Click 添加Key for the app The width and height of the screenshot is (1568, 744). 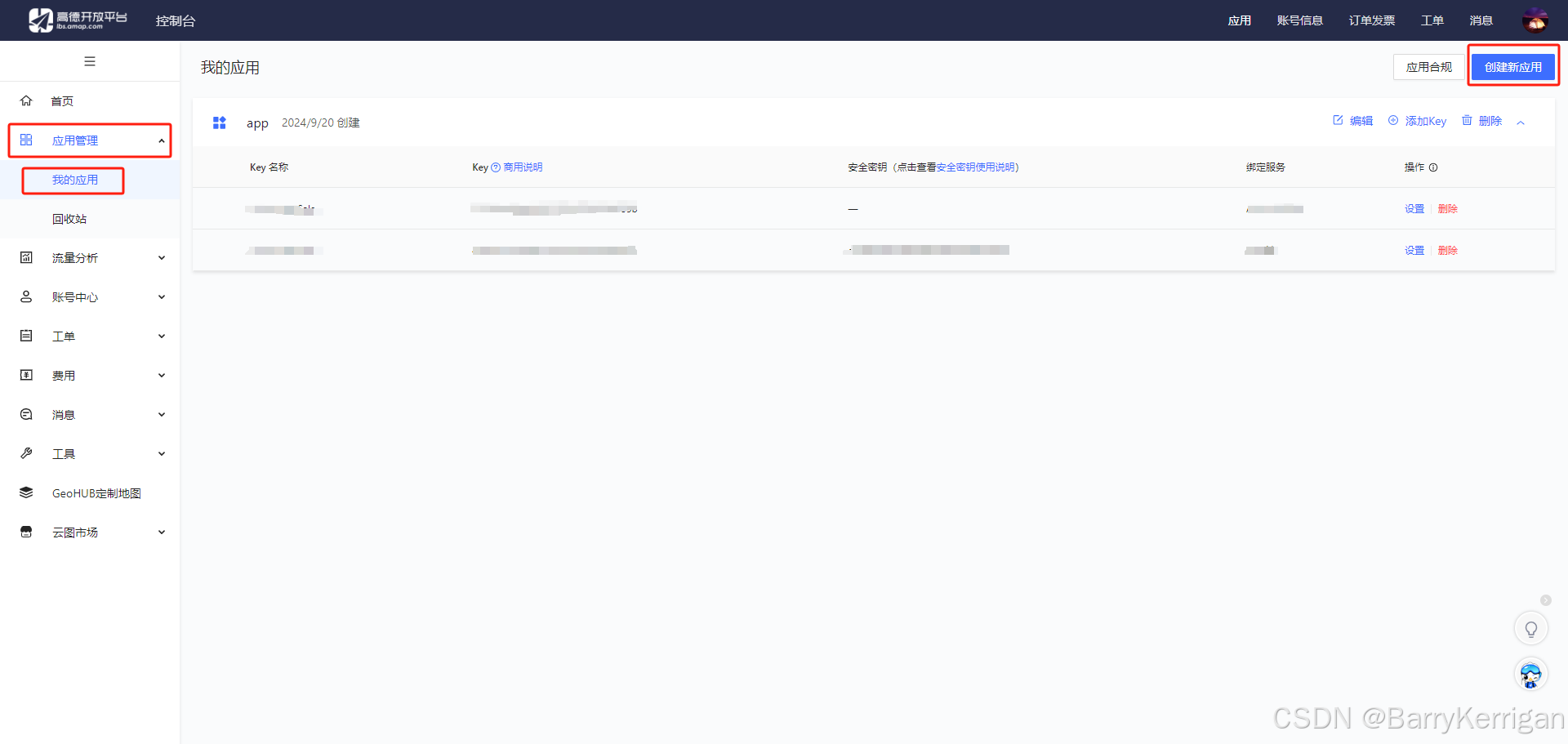pyautogui.click(x=1424, y=120)
